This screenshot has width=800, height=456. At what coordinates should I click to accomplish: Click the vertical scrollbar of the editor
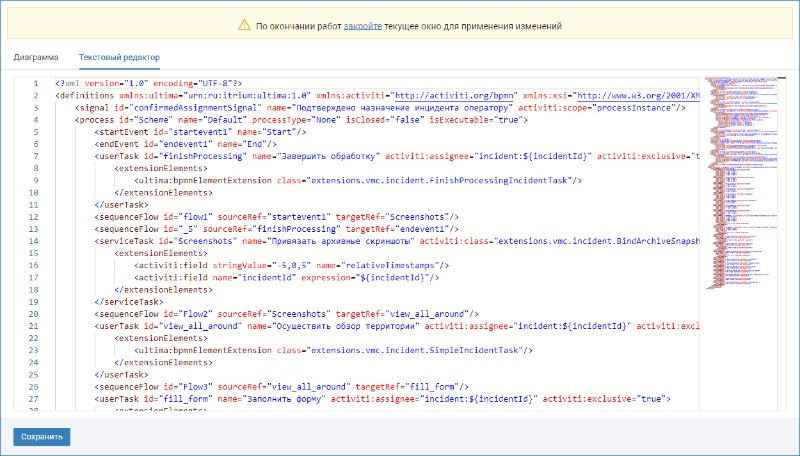pos(782,244)
